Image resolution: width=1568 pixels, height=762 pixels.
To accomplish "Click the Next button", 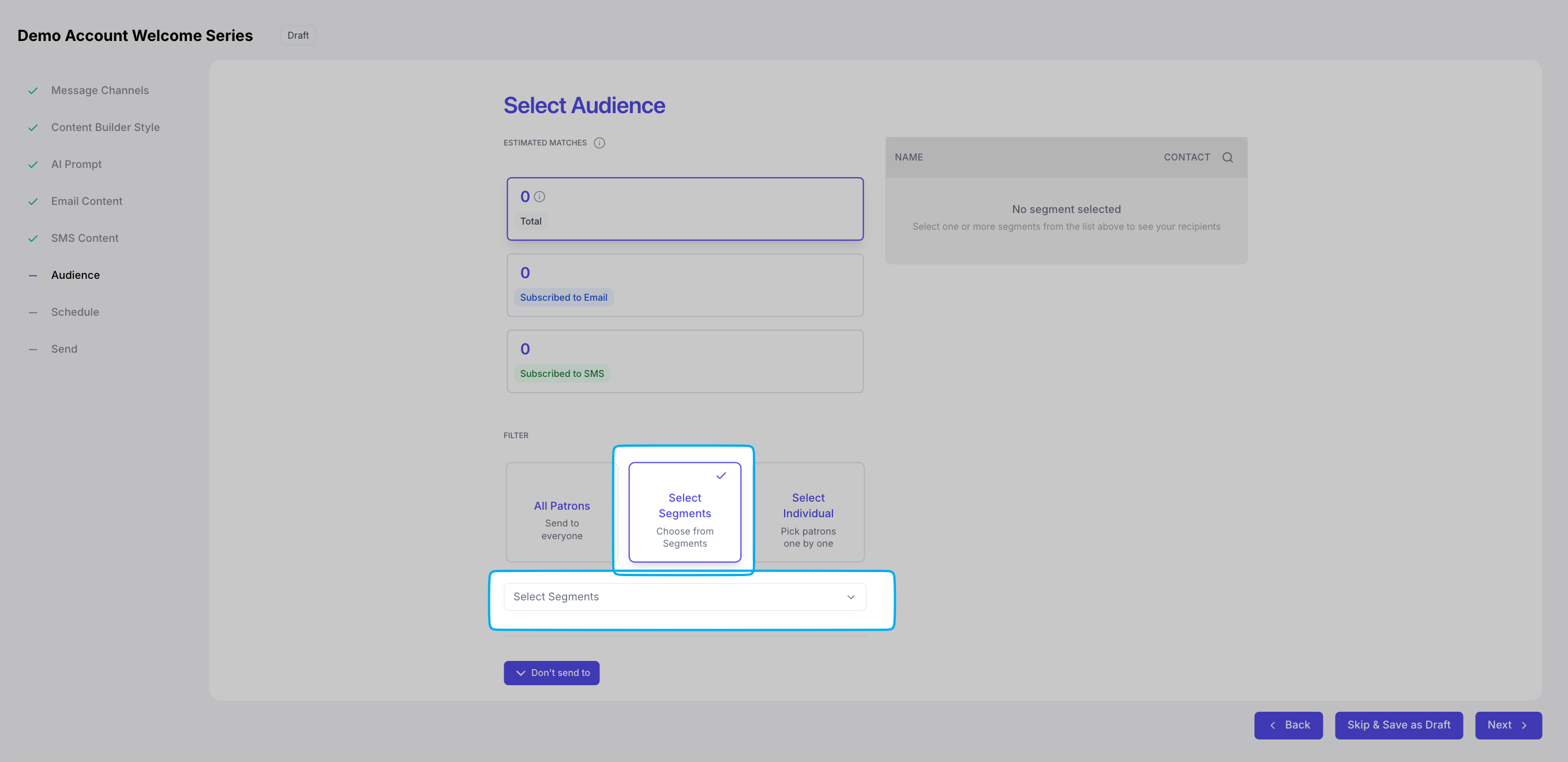I will coord(1507,725).
